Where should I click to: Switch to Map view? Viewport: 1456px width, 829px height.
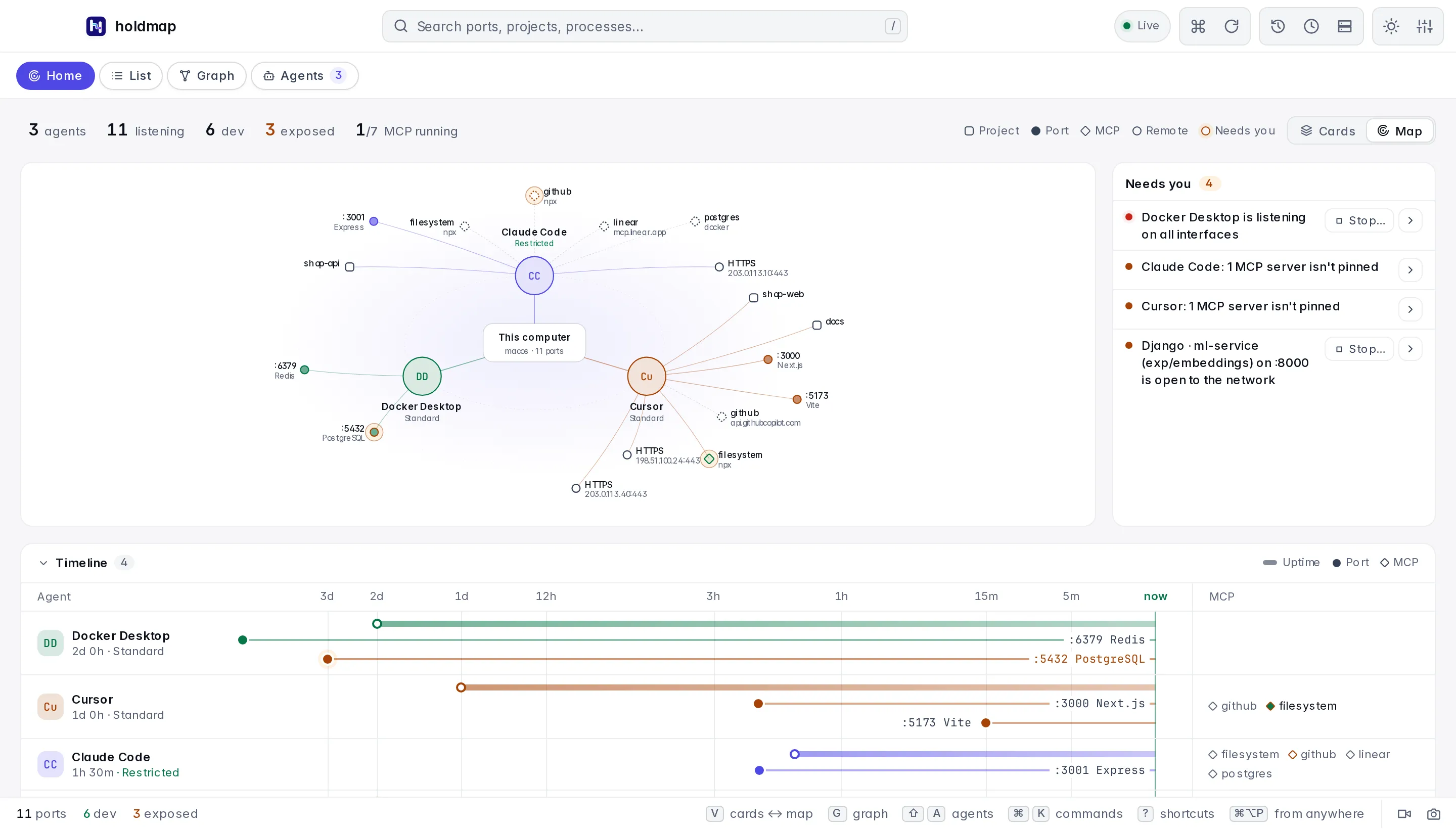click(x=1399, y=131)
